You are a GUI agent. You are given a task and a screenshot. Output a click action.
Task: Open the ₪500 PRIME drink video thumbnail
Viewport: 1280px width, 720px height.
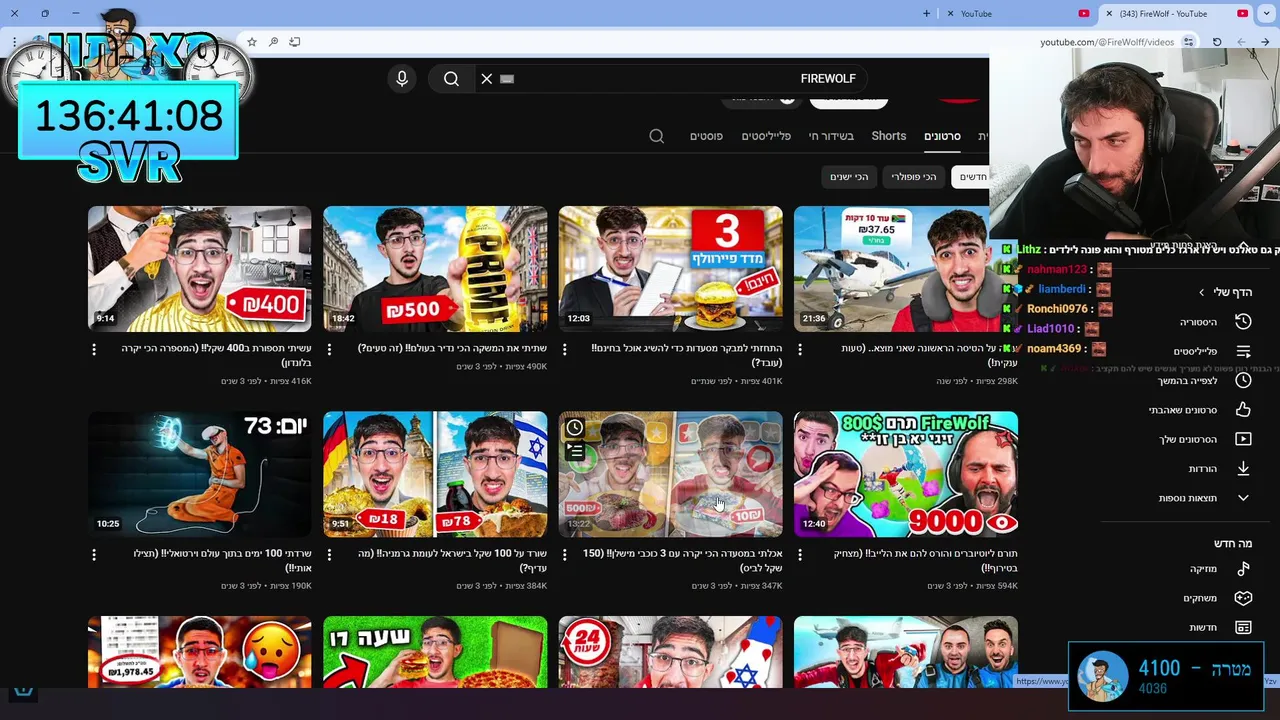[x=435, y=269]
